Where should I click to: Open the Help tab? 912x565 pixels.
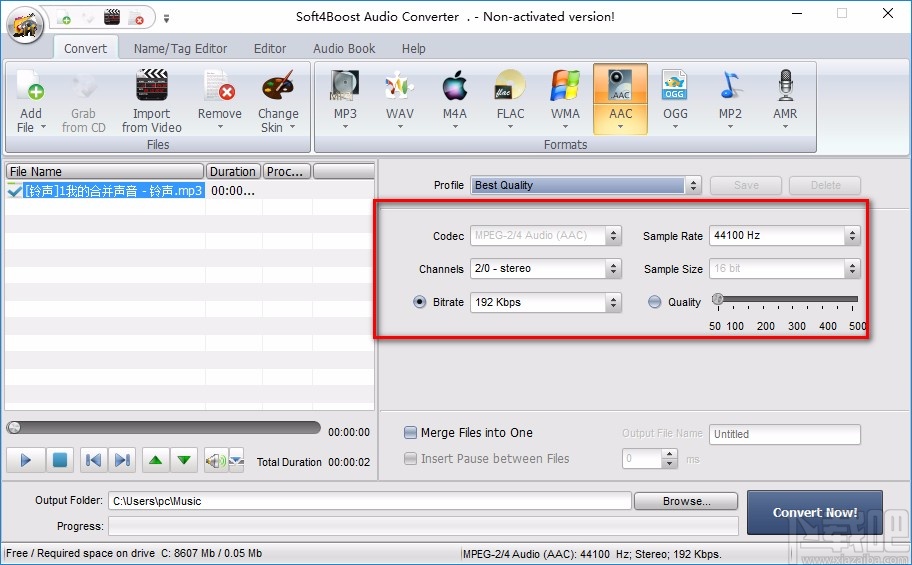coord(414,48)
